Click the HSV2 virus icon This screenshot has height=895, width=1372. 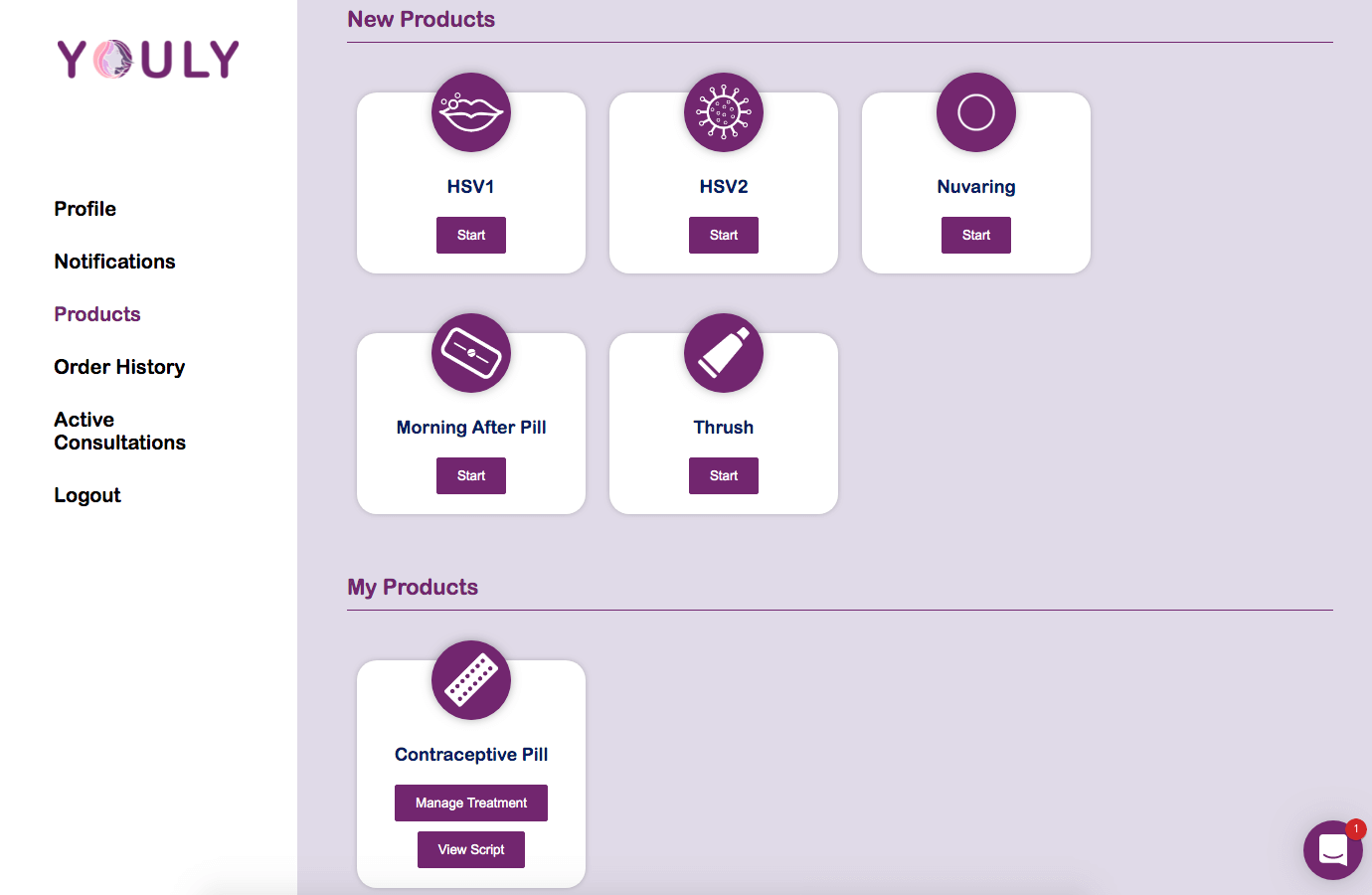point(724,112)
